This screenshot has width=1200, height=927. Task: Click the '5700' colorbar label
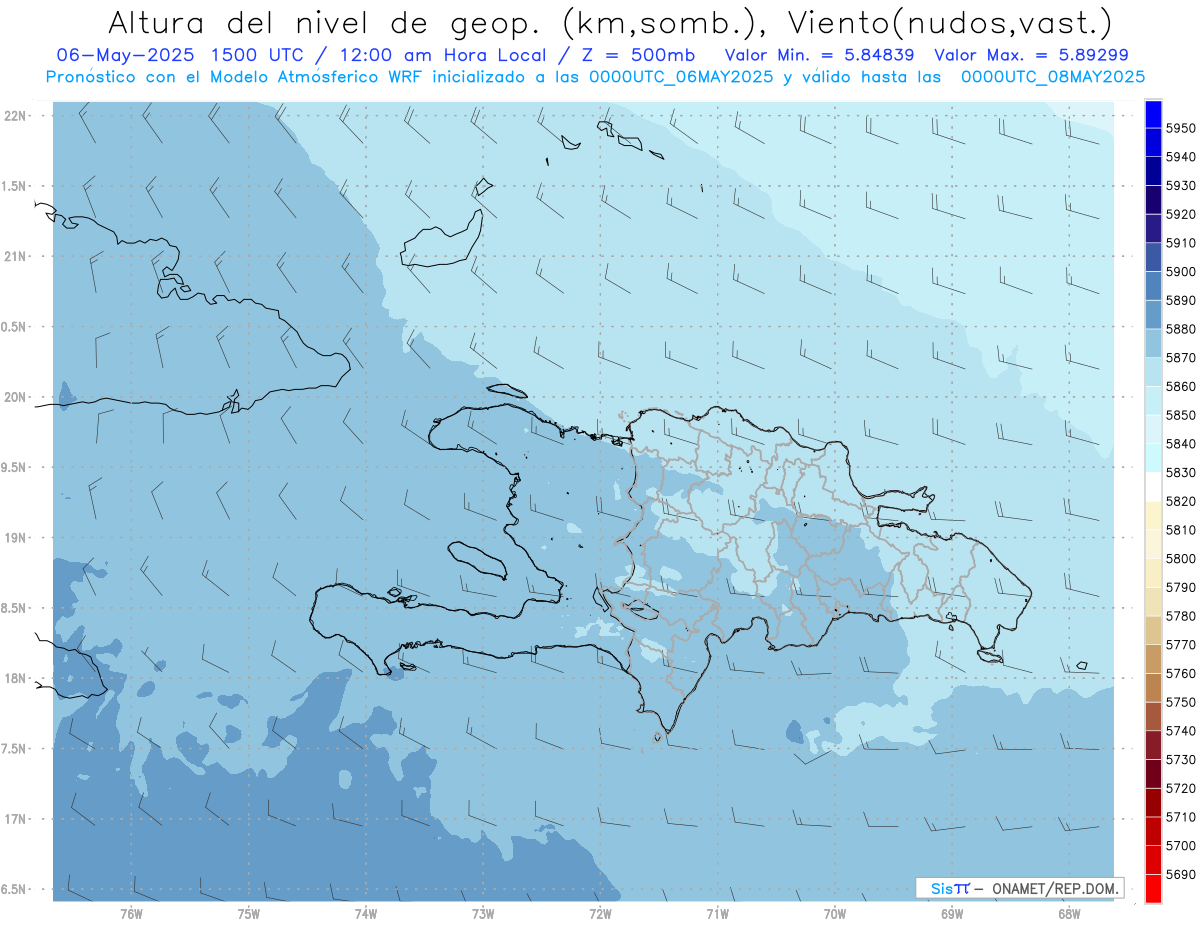coord(1181,846)
